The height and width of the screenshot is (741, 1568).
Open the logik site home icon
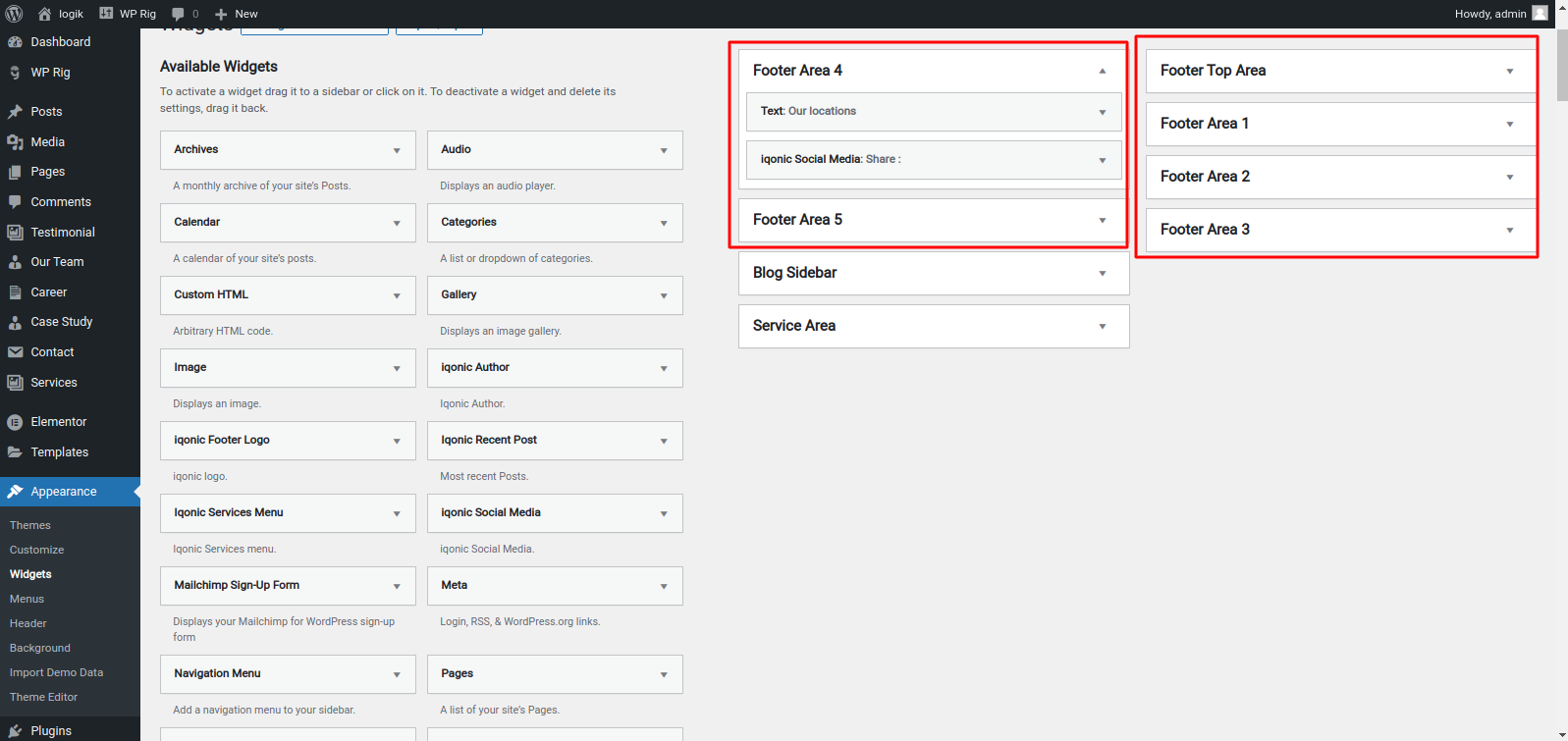click(44, 14)
